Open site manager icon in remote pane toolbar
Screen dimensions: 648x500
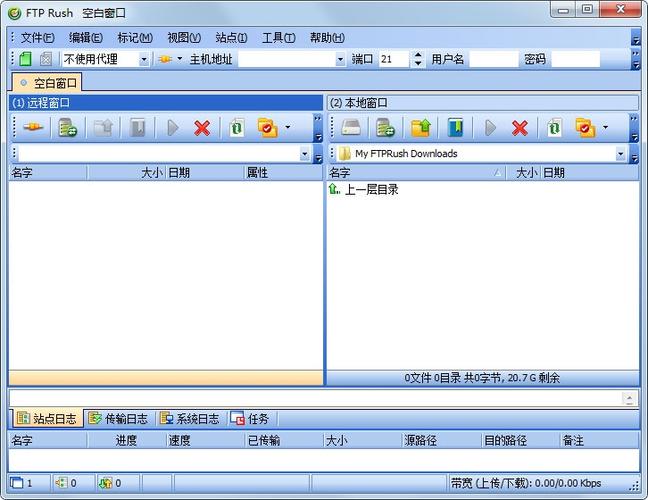click(x=67, y=127)
